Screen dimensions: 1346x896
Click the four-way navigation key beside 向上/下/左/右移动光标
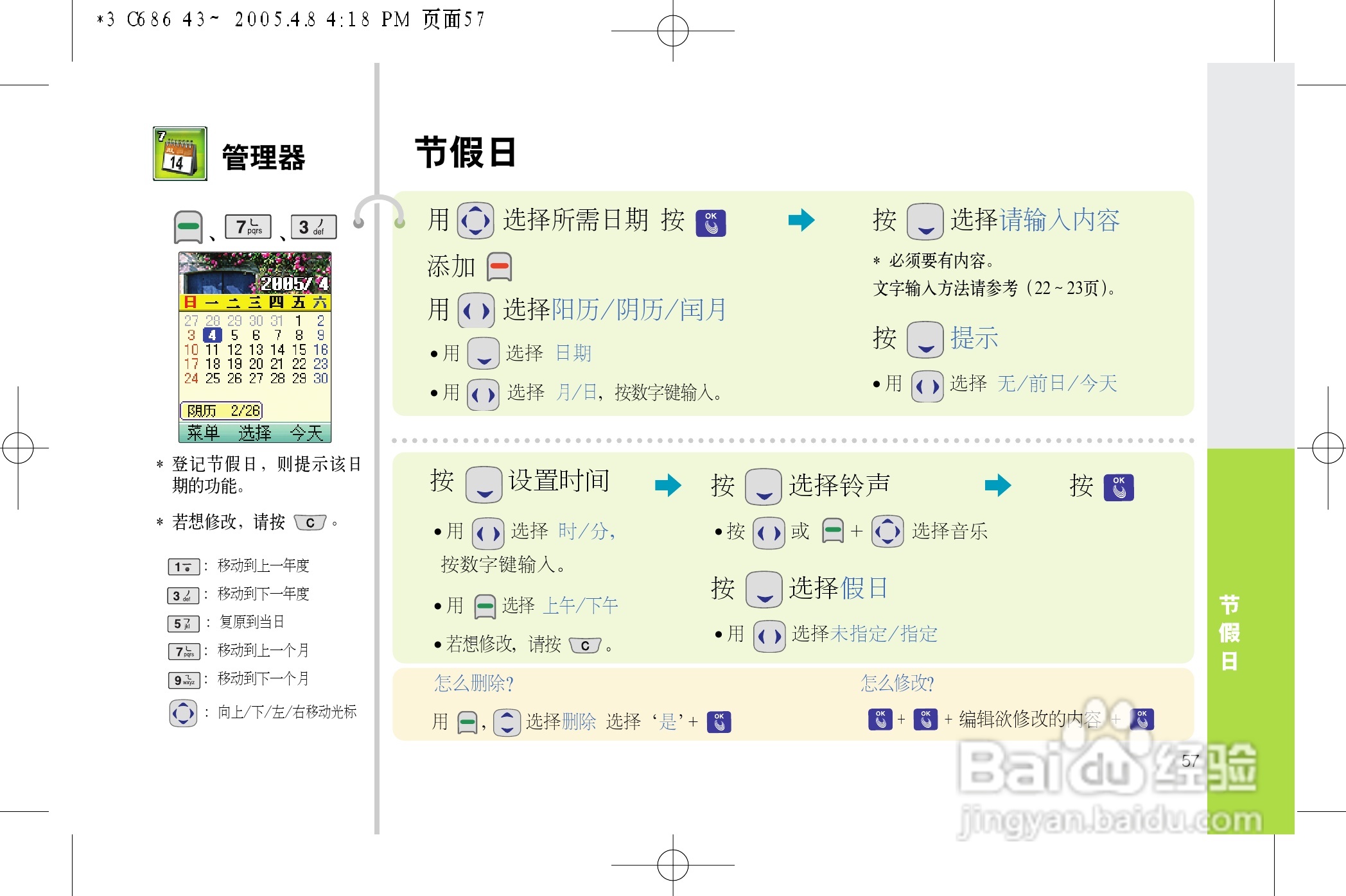183,712
